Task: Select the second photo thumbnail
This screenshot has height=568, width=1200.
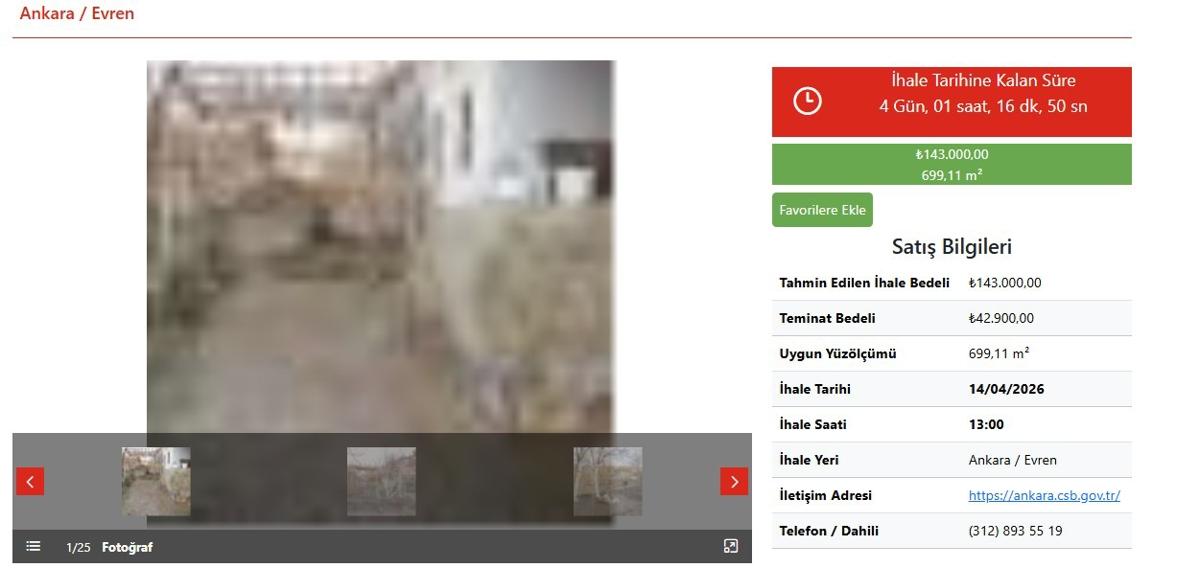Action: click(x=381, y=481)
